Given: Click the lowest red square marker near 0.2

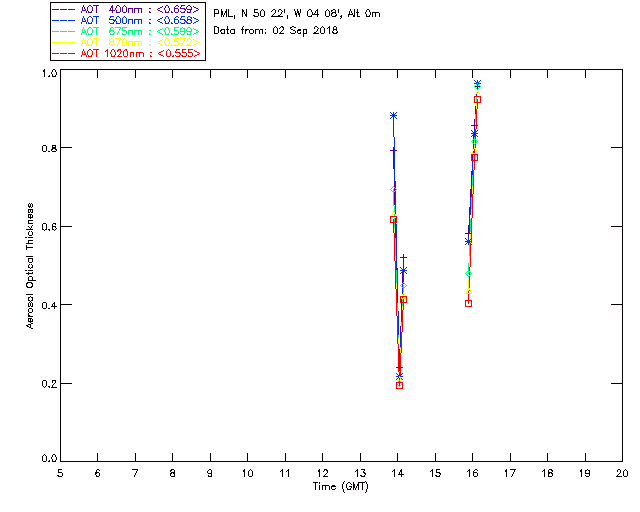Looking at the screenshot, I should tap(400, 385).
